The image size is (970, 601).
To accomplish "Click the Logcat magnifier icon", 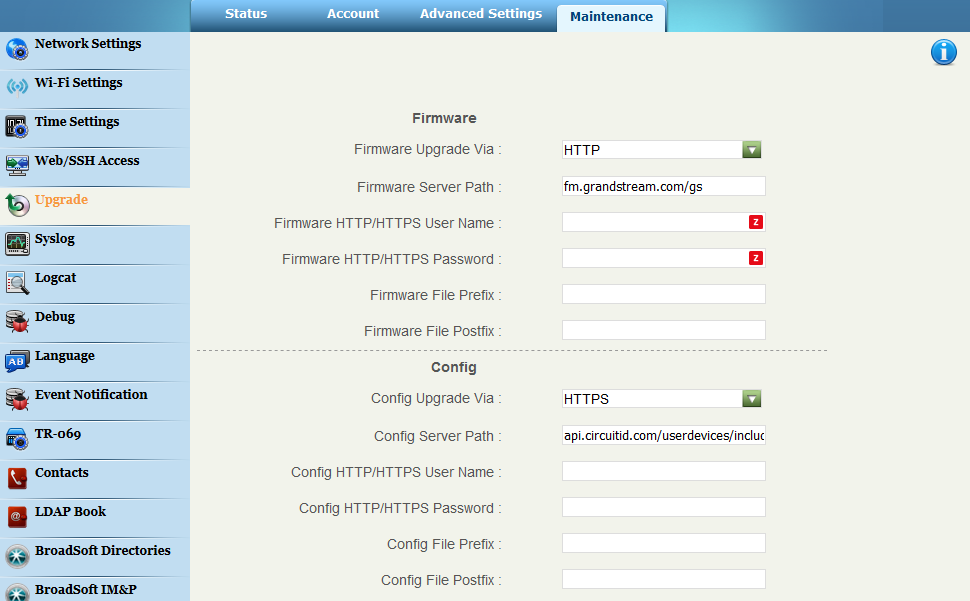I will coord(17,283).
